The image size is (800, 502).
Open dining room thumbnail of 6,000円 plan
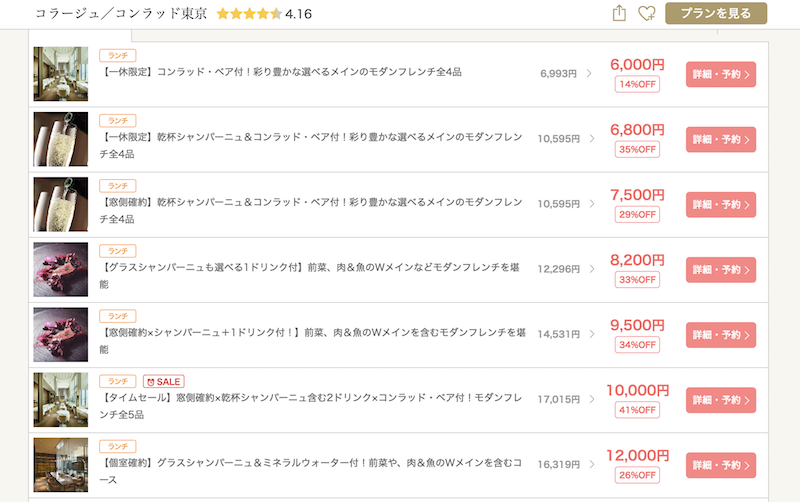pos(61,74)
